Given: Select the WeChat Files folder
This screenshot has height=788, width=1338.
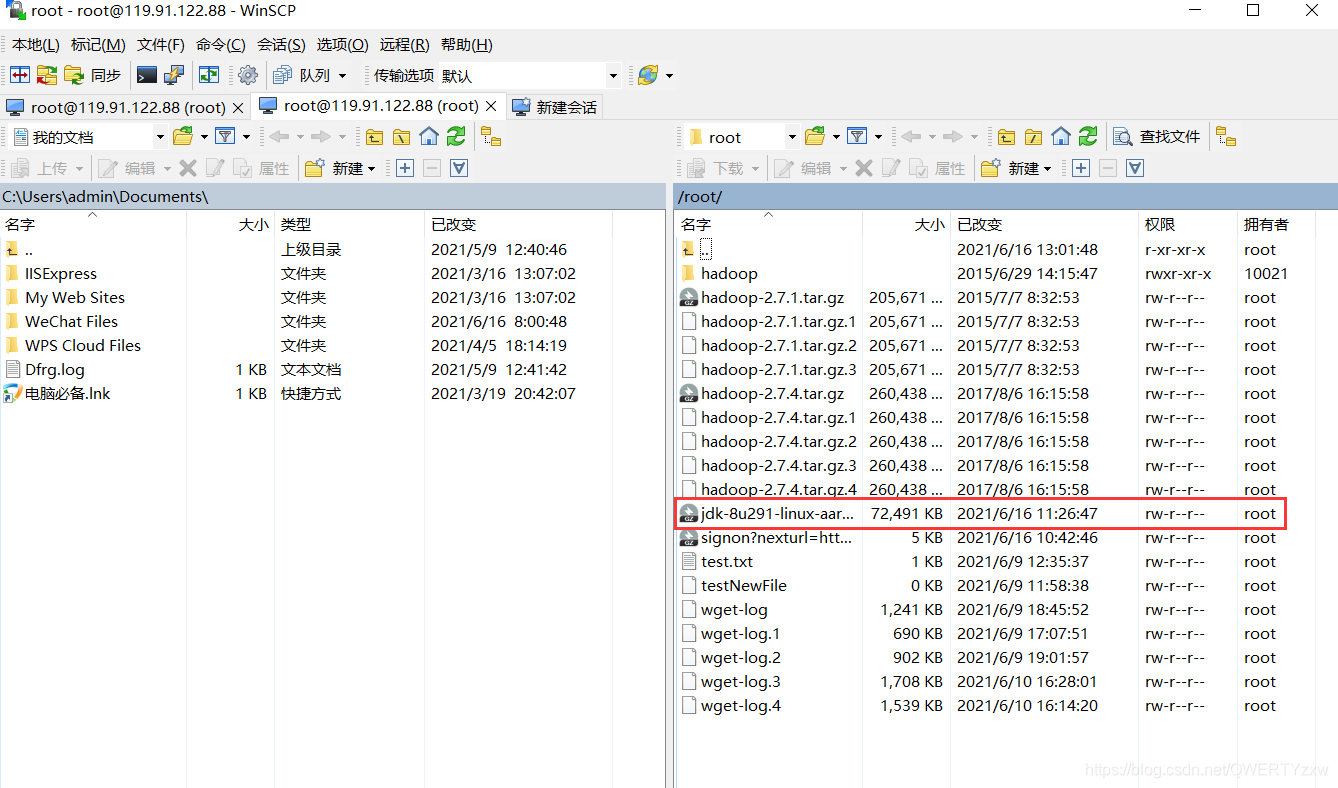Looking at the screenshot, I should coord(71,322).
